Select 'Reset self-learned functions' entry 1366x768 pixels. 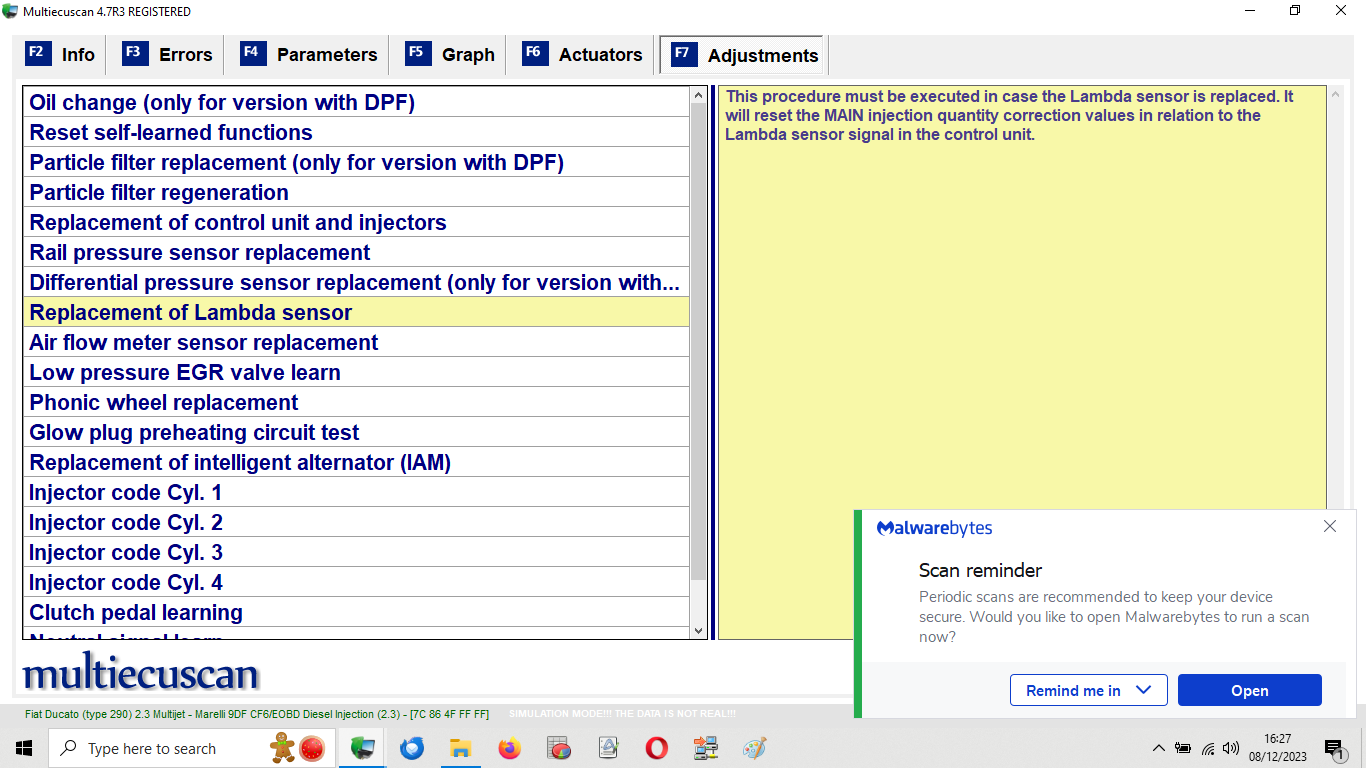click(356, 132)
